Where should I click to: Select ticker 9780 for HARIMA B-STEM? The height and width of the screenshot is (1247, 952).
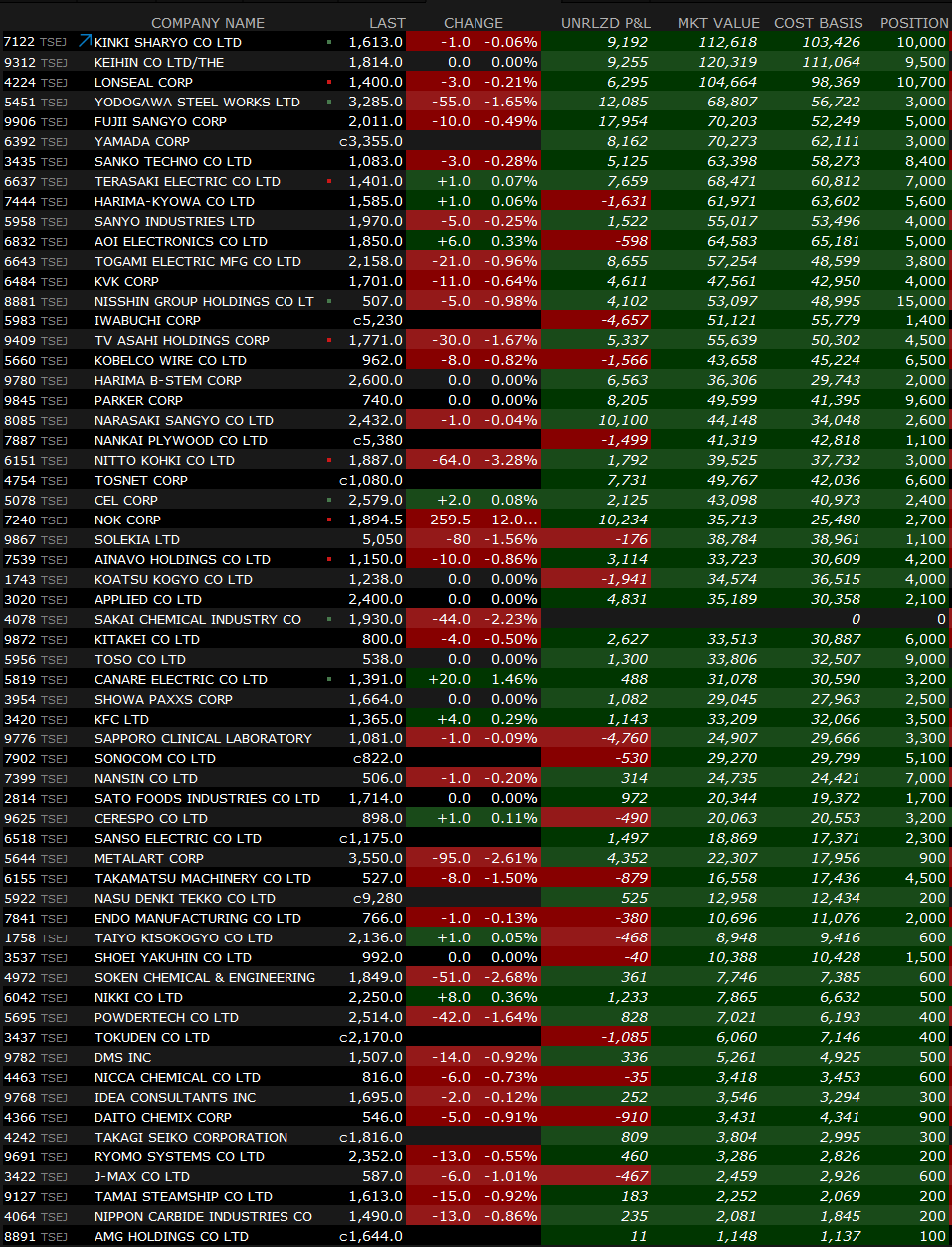[x=20, y=380]
